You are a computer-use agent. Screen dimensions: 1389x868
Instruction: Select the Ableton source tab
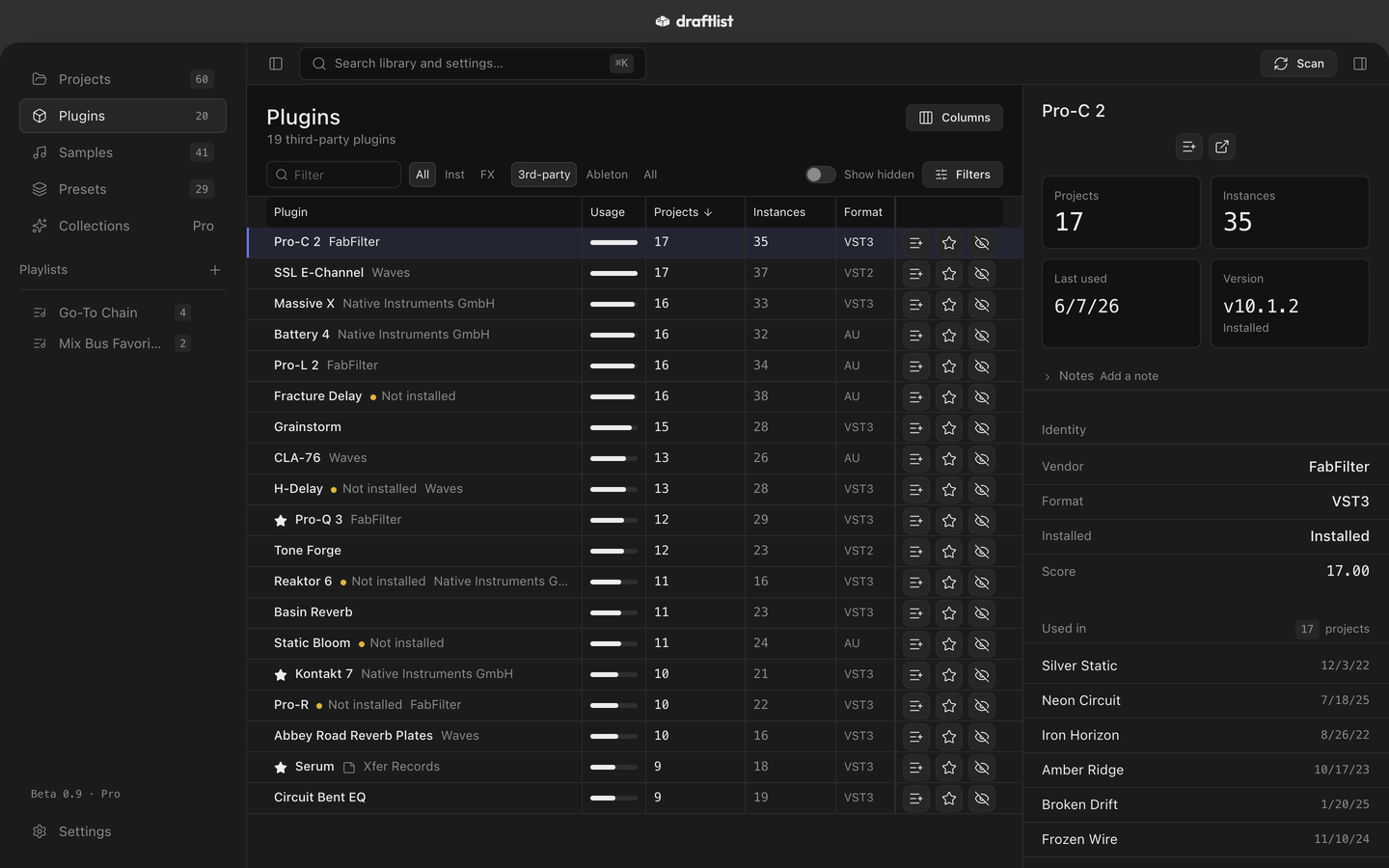(607, 175)
